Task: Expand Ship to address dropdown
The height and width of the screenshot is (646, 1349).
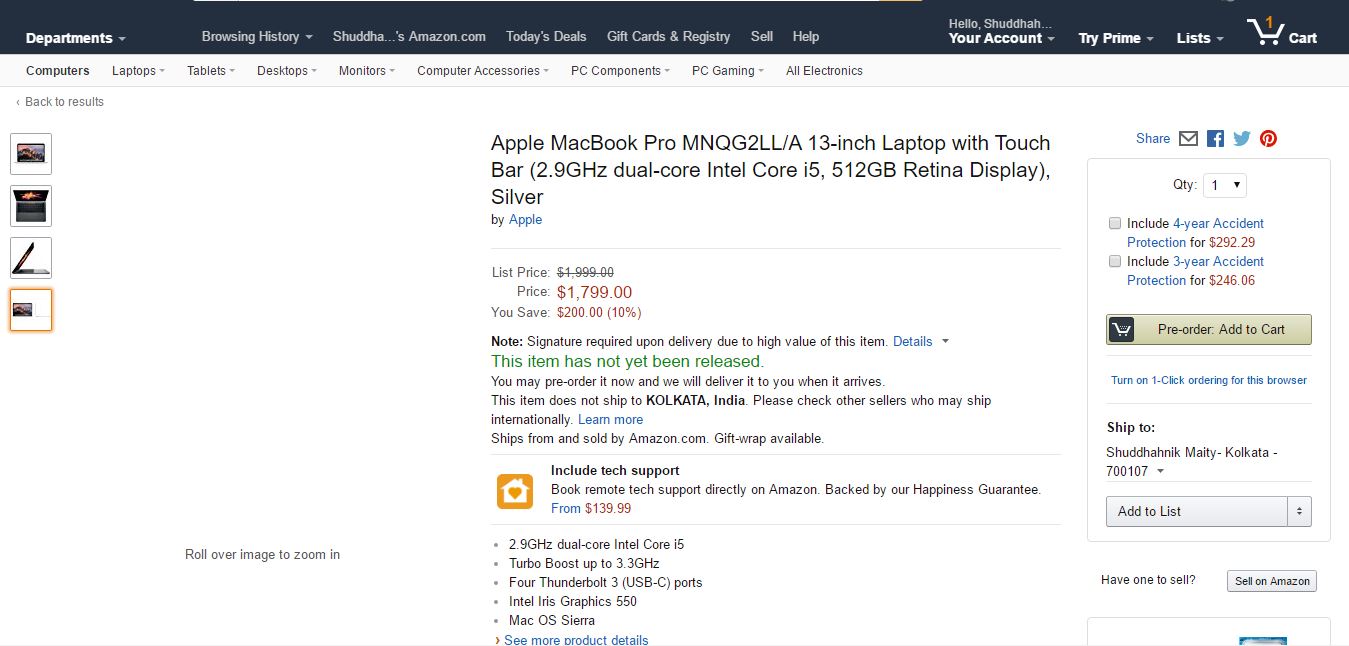Action: [x=1161, y=472]
